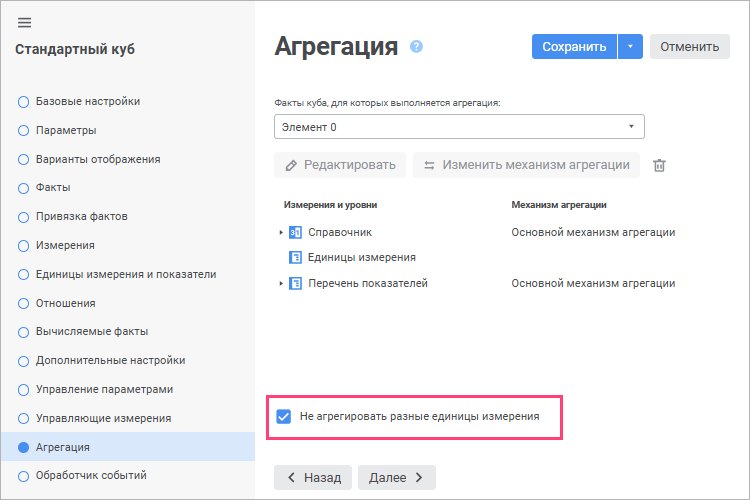750x500 pixels.
Task: Click the Отменить button
Action: click(x=689, y=46)
